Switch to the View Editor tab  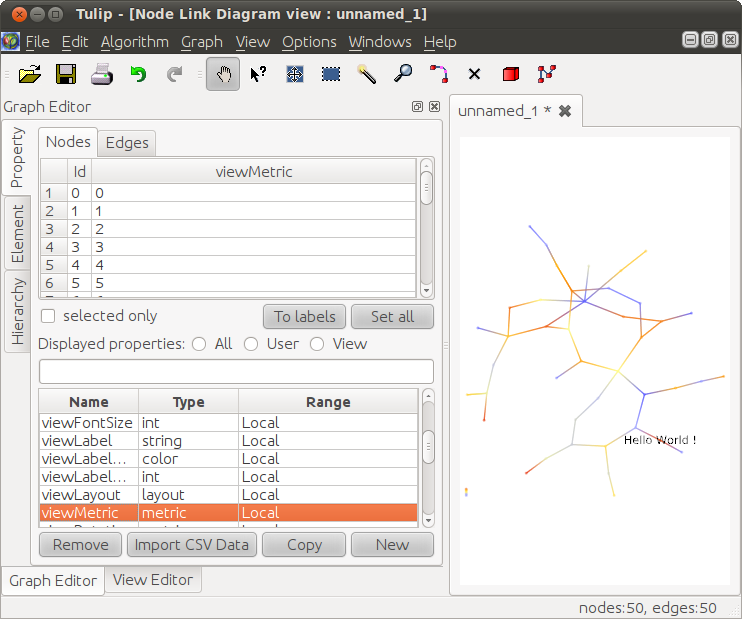point(153,580)
